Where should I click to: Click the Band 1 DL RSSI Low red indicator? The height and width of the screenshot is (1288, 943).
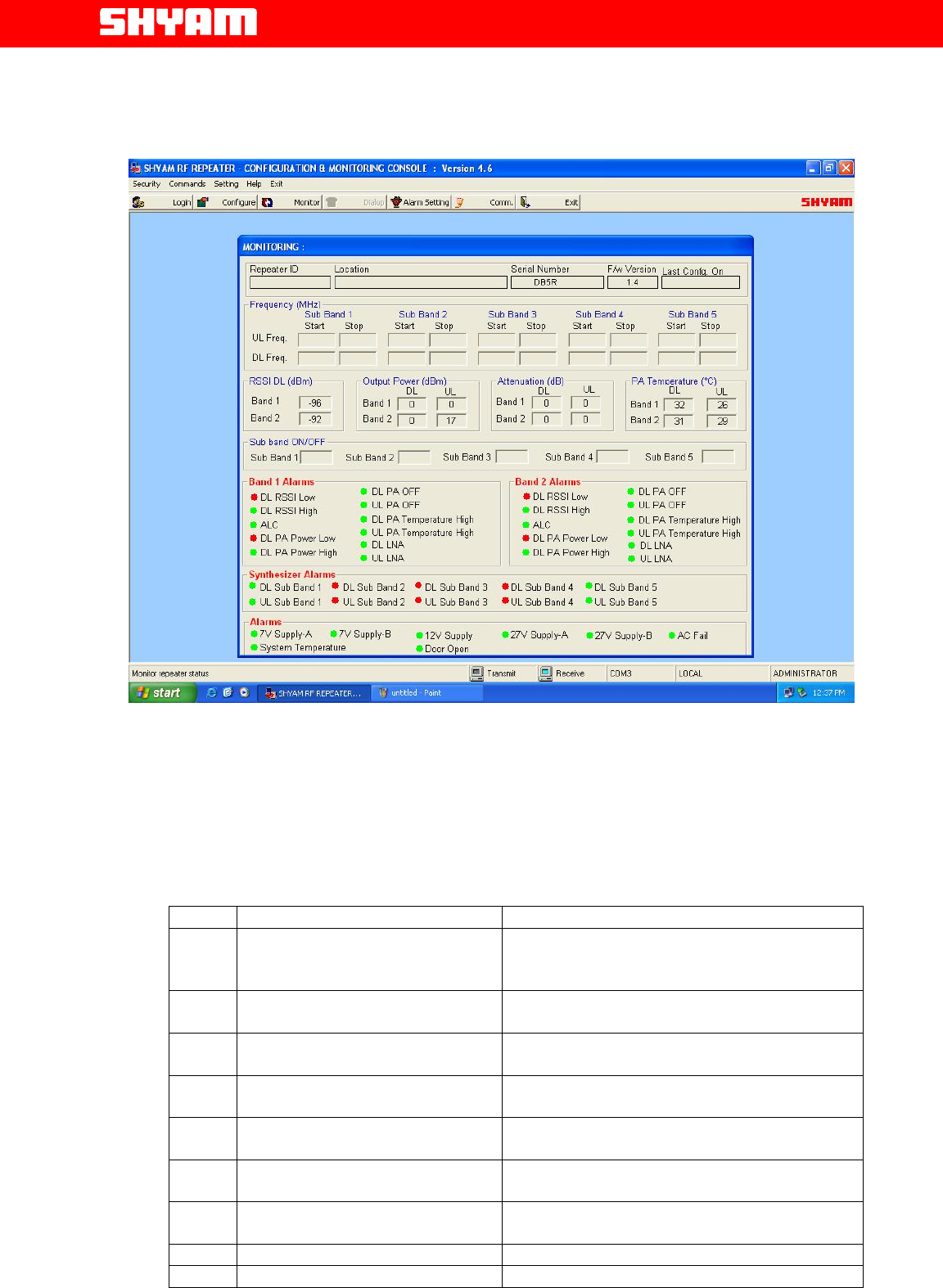pos(254,497)
